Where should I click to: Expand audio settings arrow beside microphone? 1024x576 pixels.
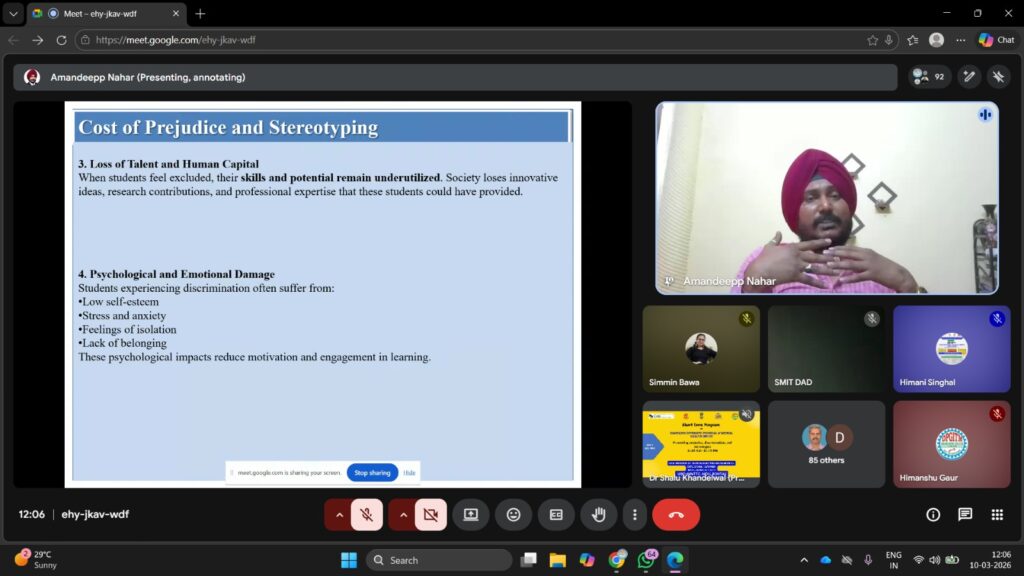click(x=339, y=514)
